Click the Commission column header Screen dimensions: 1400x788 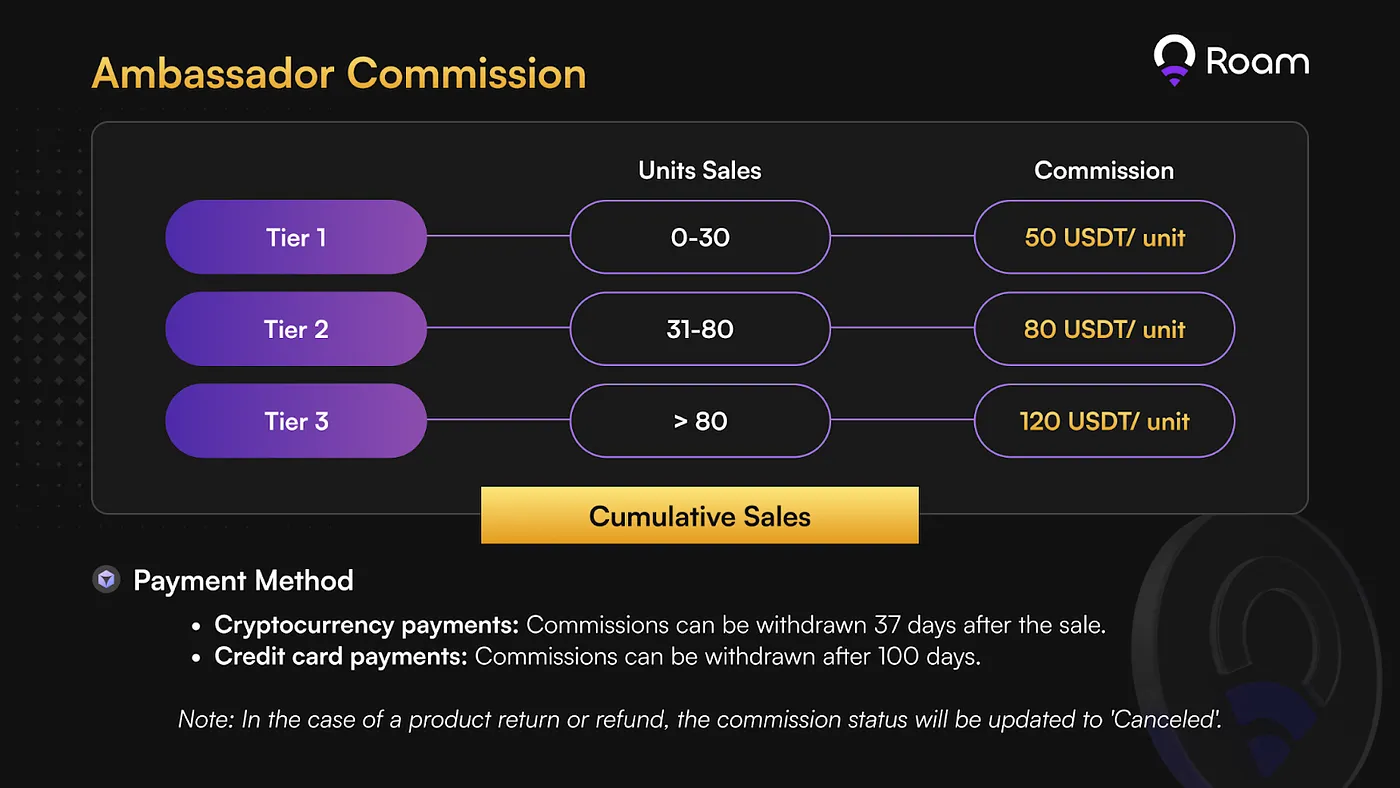pyautogui.click(x=1104, y=171)
